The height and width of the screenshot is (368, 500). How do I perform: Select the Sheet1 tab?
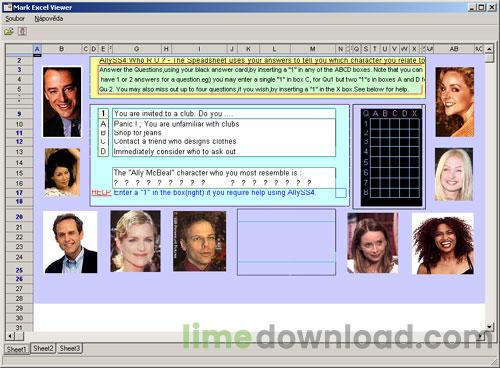pyautogui.click(x=16, y=349)
